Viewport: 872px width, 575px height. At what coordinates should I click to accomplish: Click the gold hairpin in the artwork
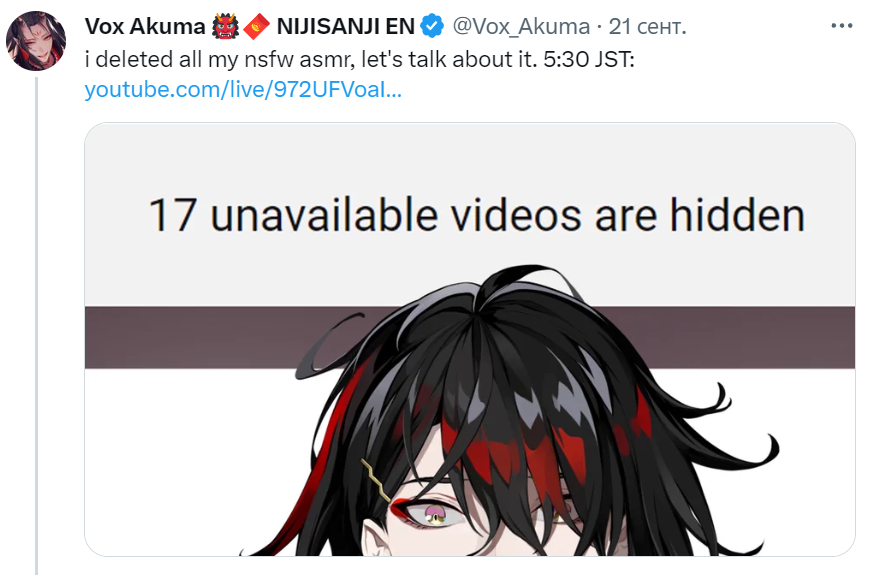376,479
